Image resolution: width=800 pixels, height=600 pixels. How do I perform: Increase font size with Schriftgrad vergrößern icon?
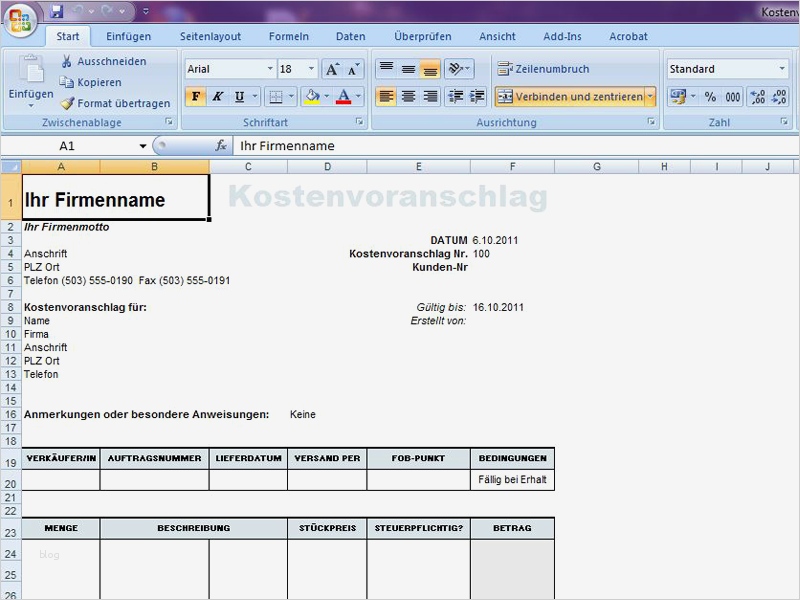point(331,68)
